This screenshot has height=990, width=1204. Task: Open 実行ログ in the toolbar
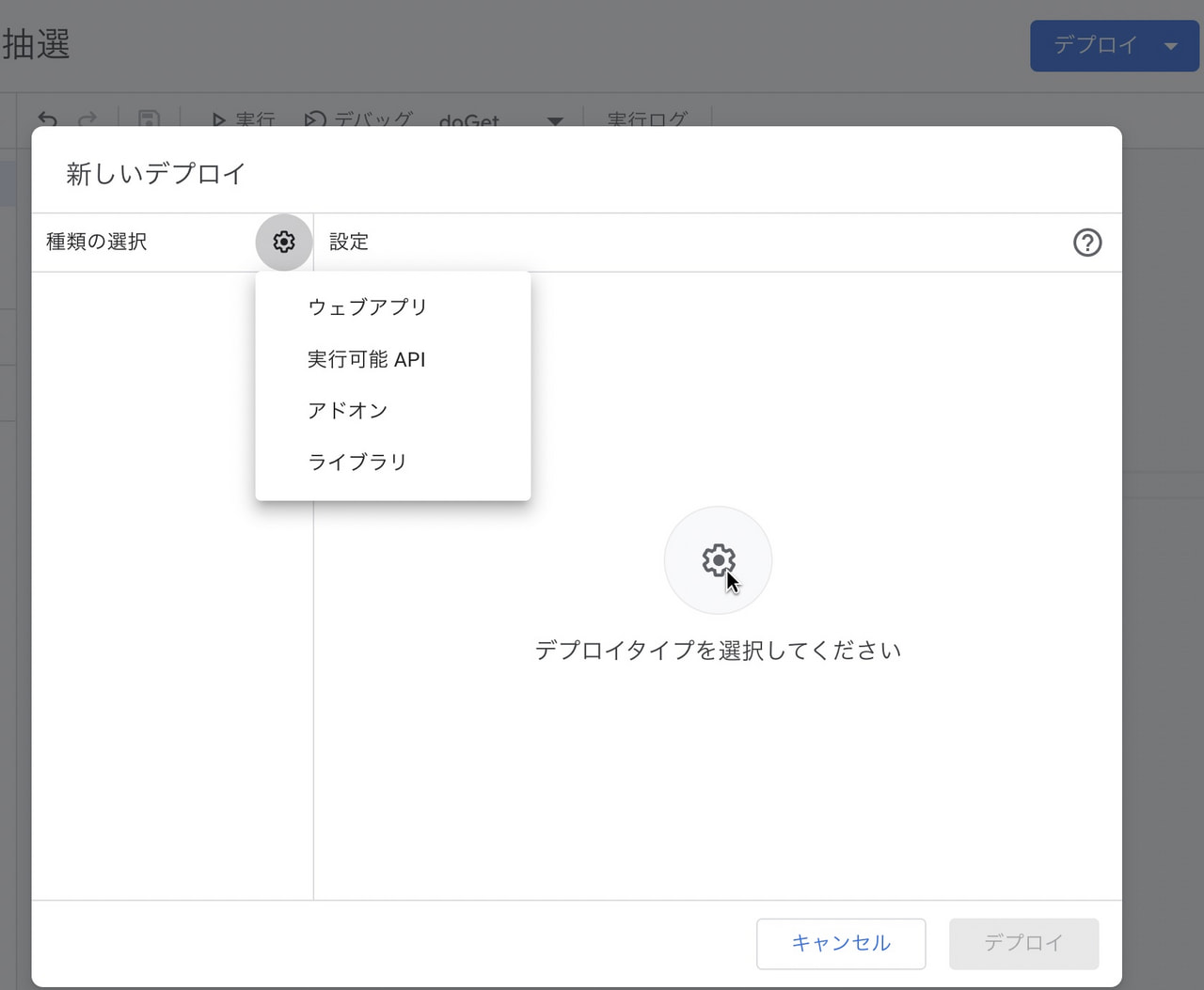pos(647,119)
